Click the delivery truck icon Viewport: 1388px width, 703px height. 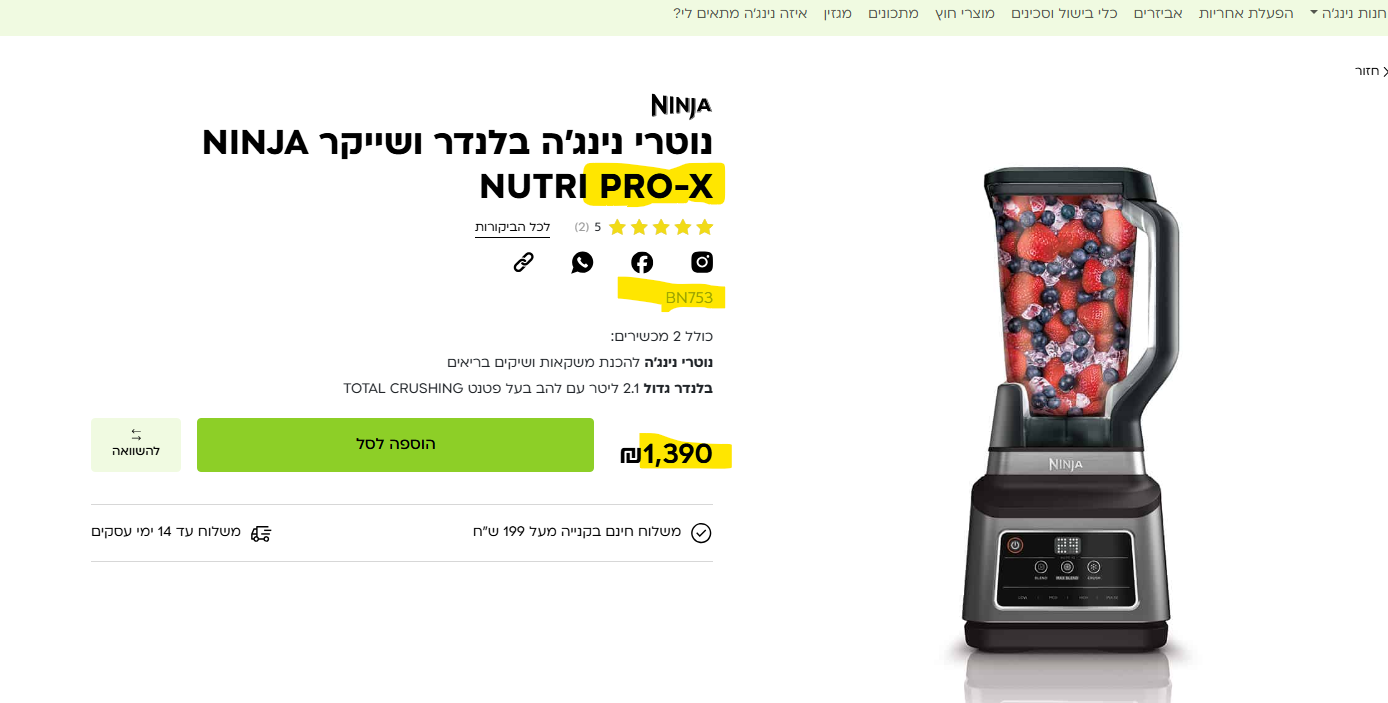tap(261, 533)
